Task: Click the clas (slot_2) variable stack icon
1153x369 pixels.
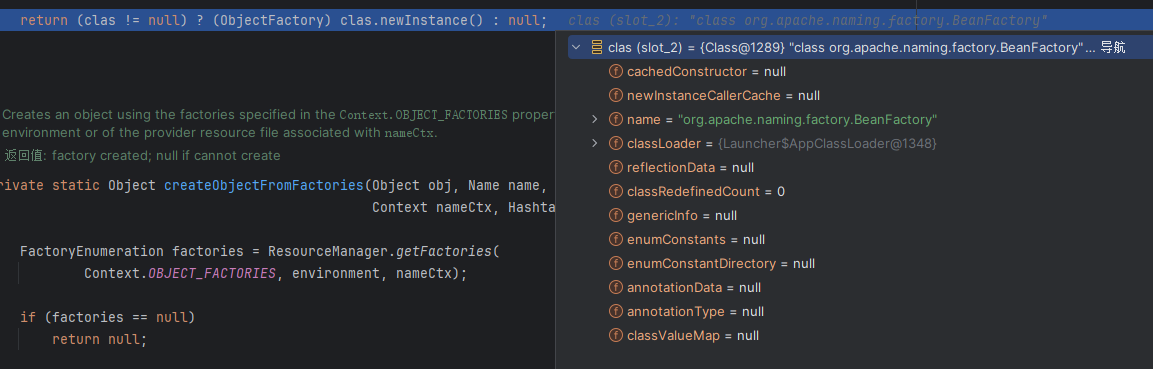Action: click(x=596, y=48)
